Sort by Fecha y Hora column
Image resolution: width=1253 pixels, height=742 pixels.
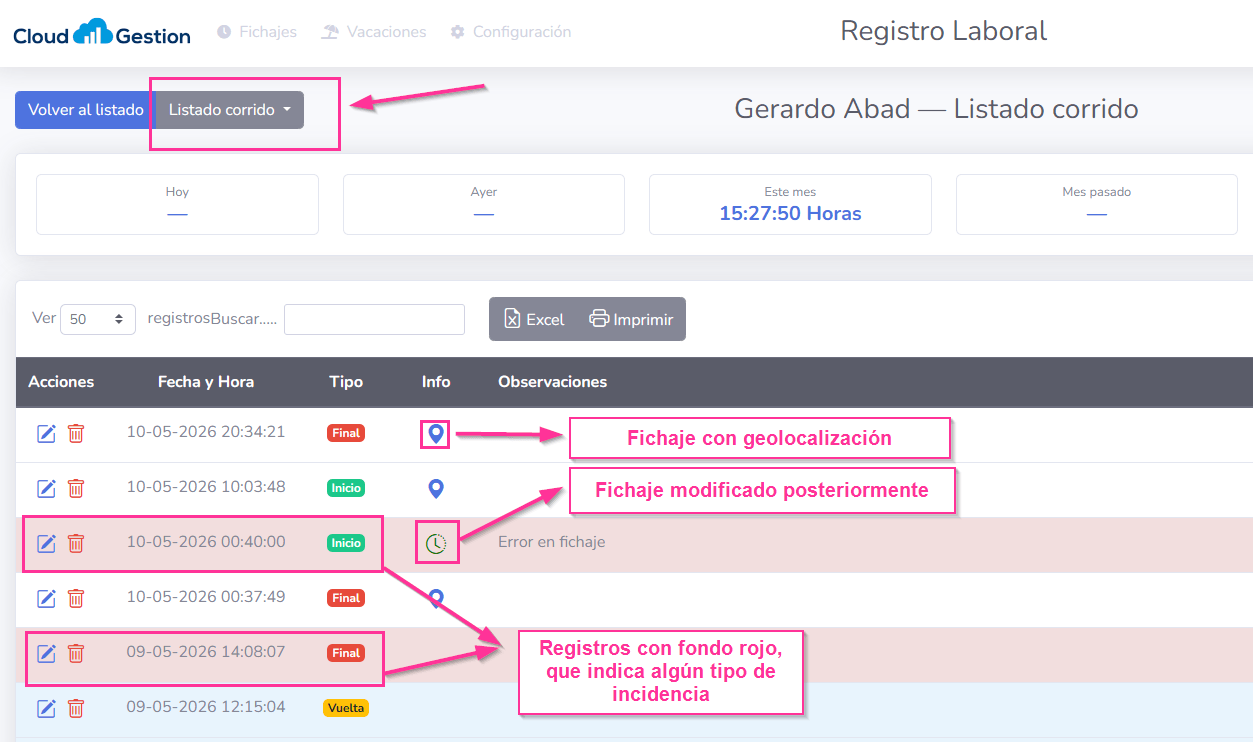pyautogui.click(x=206, y=382)
